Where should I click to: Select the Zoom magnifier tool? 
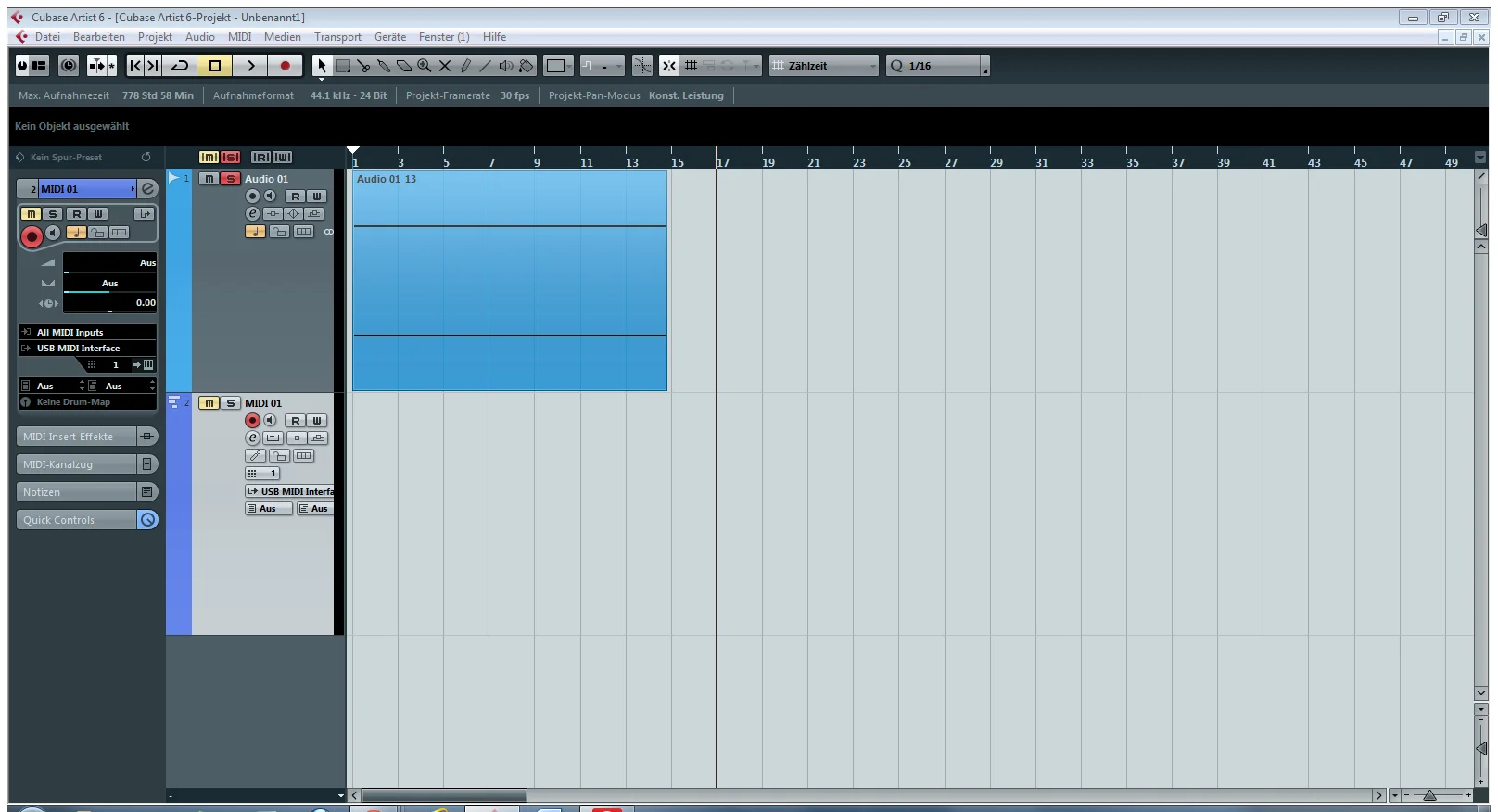point(425,66)
